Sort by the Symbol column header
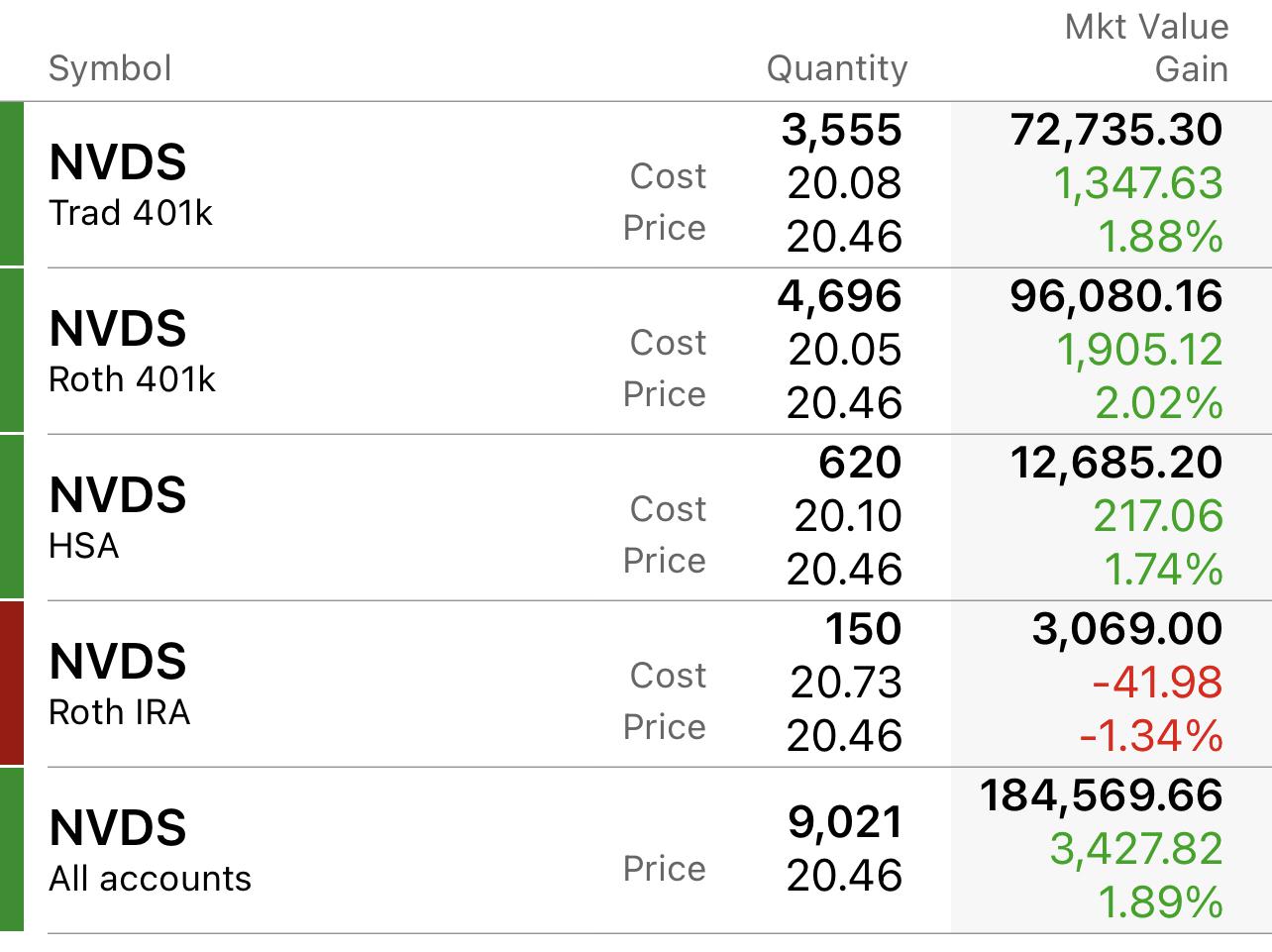 click(x=110, y=68)
